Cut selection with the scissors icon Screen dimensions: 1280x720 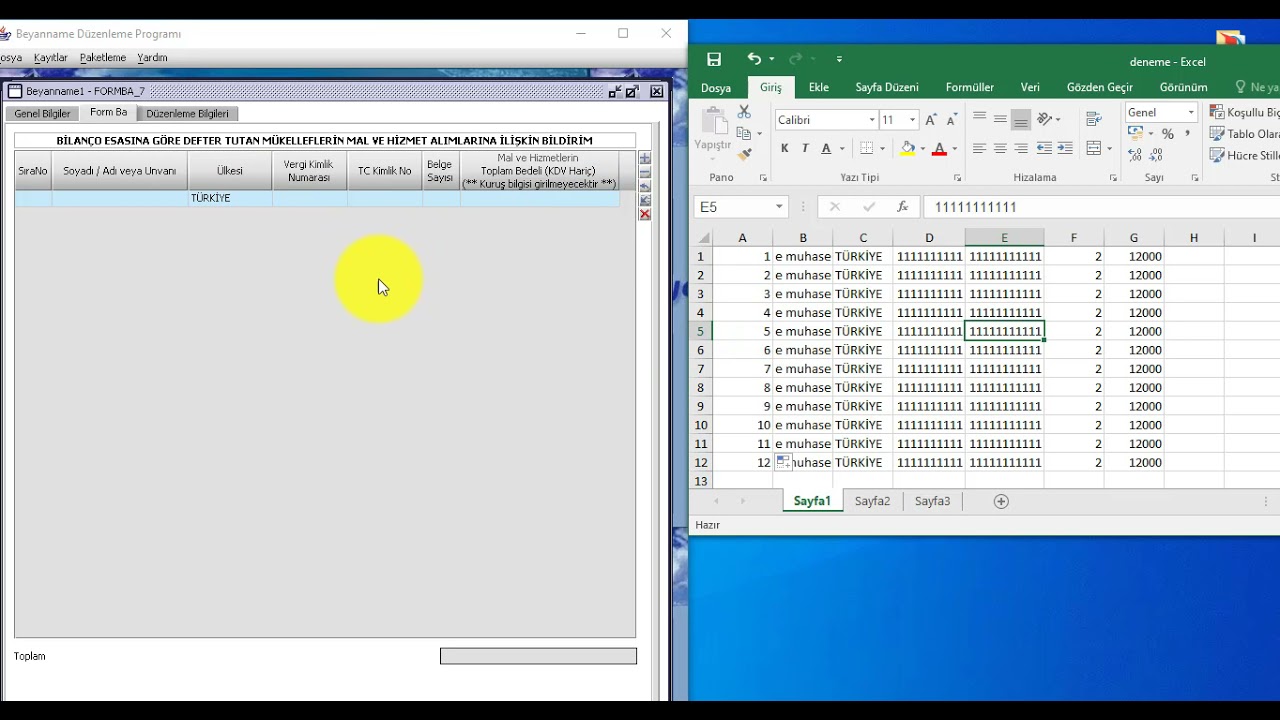[744, 112]
